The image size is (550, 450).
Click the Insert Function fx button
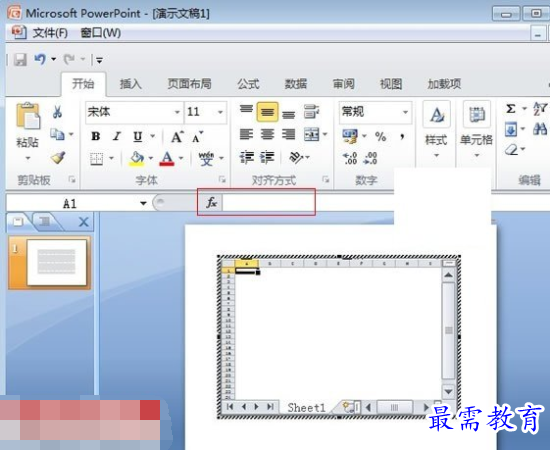coord(212,202)
